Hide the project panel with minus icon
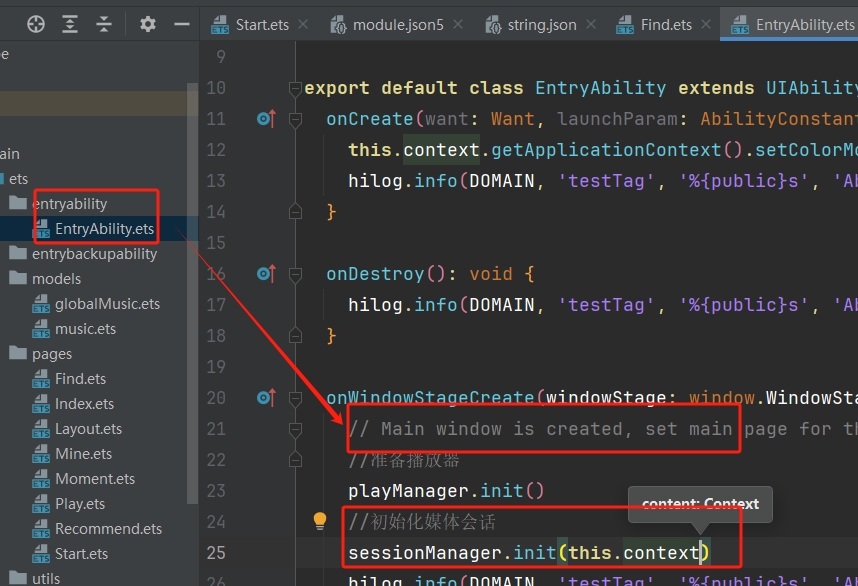858x586 pixels. [181, 24]
